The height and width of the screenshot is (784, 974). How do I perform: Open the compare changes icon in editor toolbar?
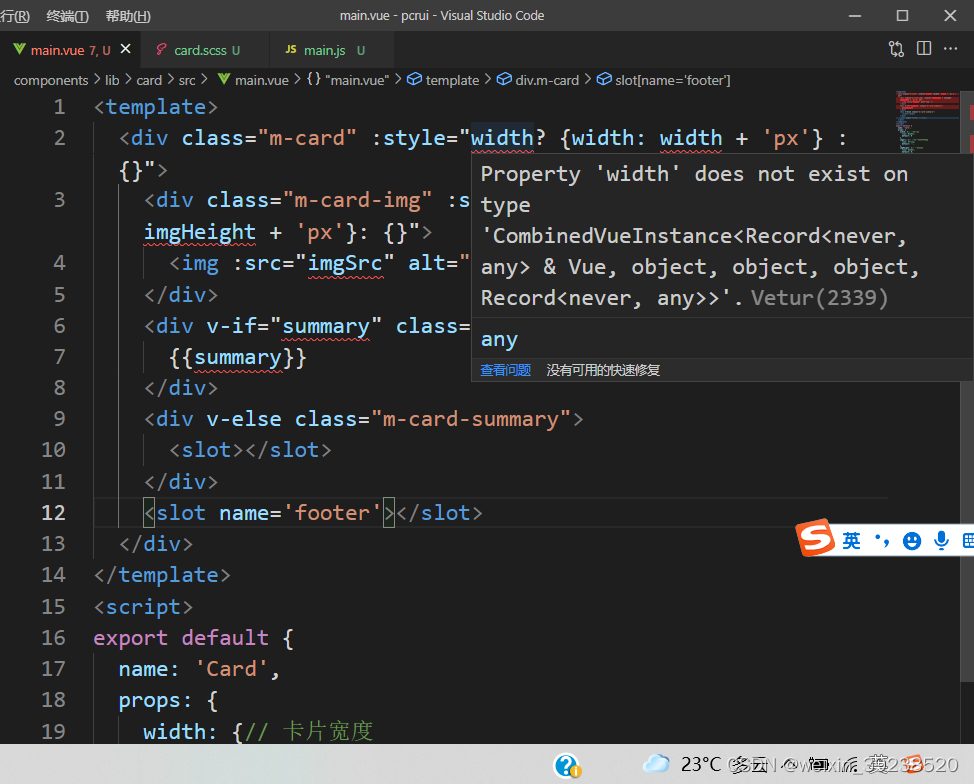coord(896,49)
